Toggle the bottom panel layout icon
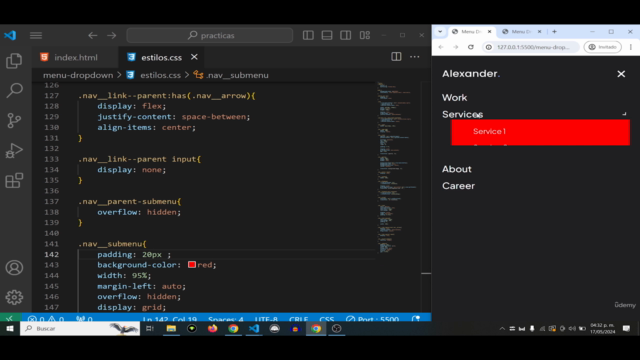 point(327,36)
